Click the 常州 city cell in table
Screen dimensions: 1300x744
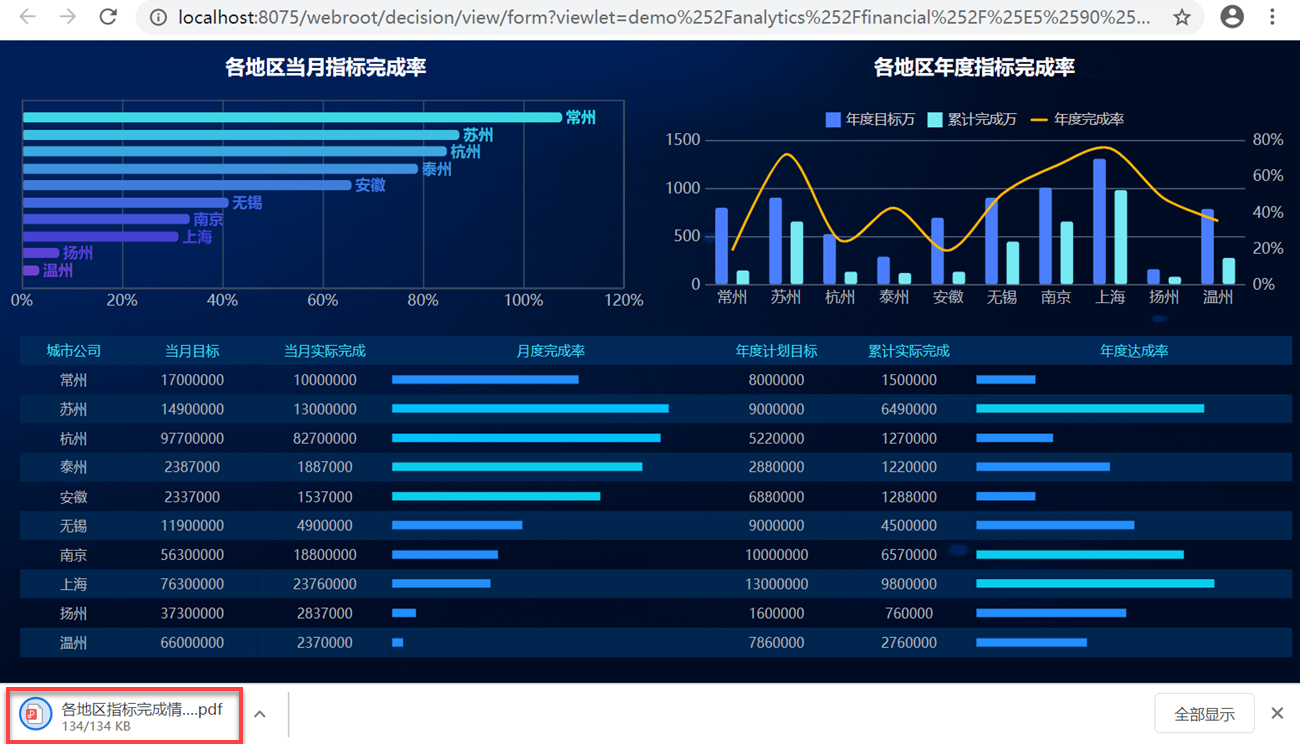[73, 380]
